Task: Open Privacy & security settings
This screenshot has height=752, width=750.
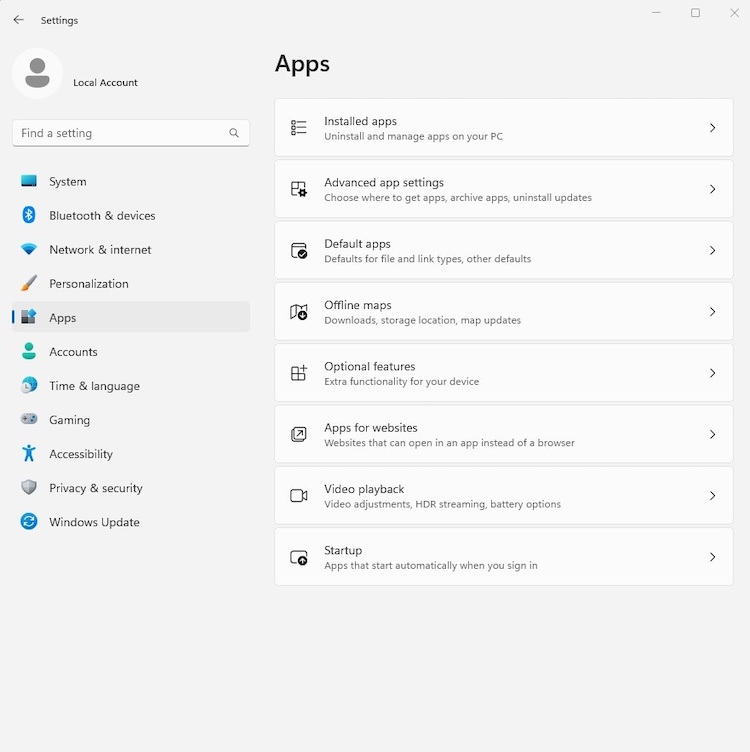Action: 131,488
